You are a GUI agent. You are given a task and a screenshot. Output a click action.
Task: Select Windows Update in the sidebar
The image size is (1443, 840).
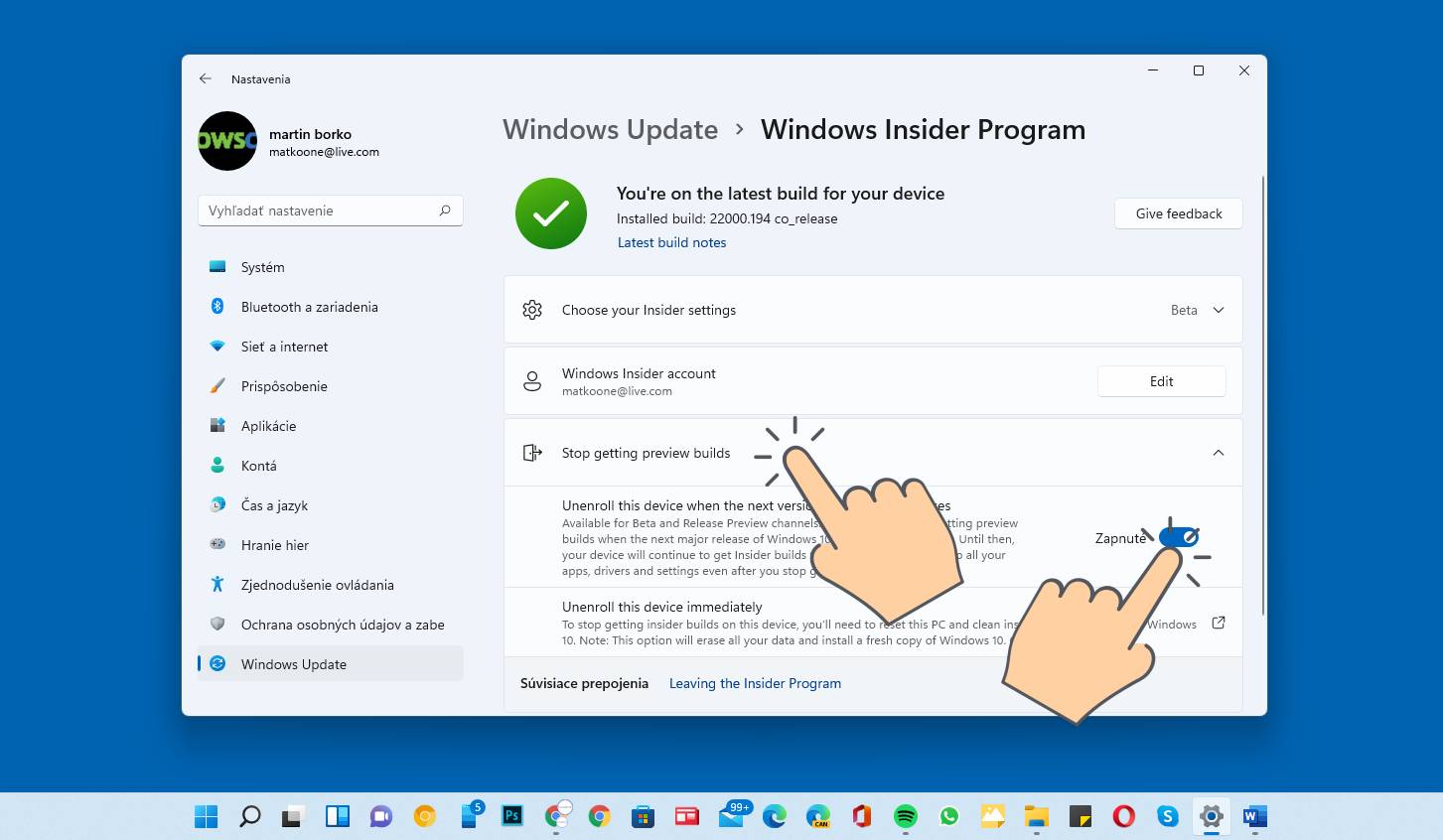click(331, 663)
